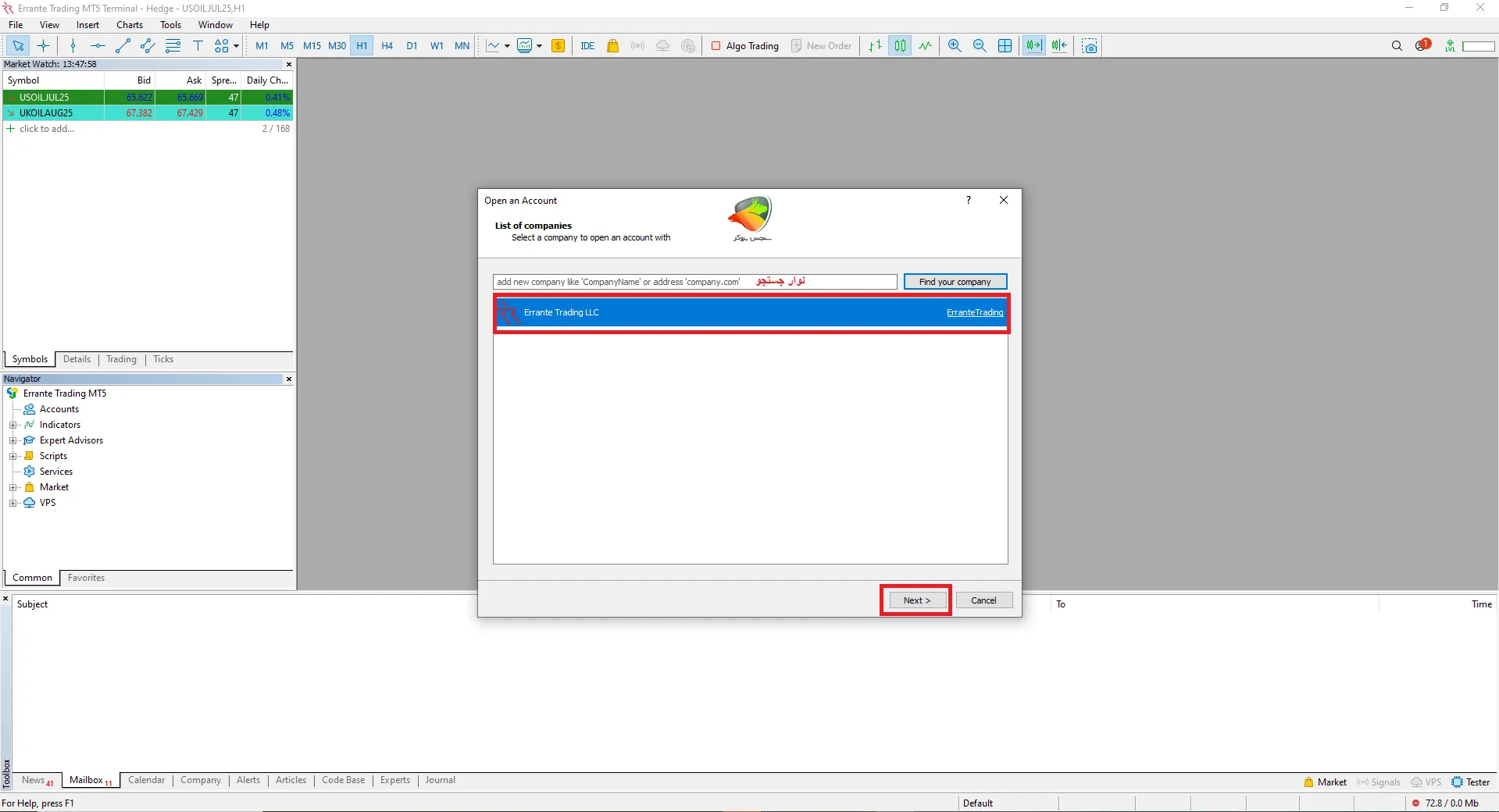Take a chart screenshot with camera icon
The image size is (1499, 812).
pos(1090,46)
